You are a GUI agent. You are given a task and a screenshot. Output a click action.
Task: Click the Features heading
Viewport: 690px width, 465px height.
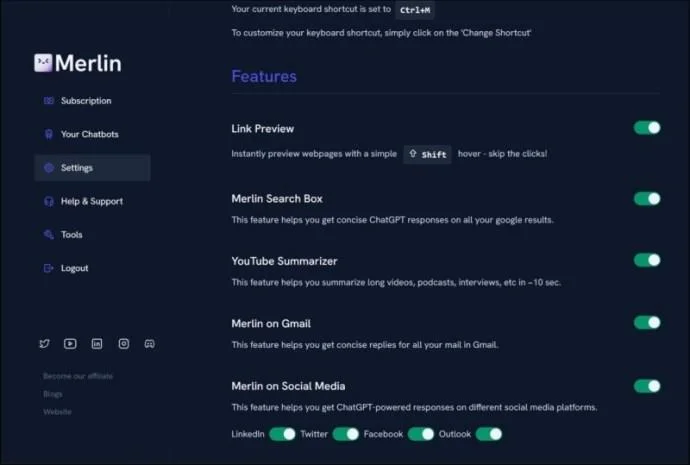pyautogui.click(x=264, y=77)
